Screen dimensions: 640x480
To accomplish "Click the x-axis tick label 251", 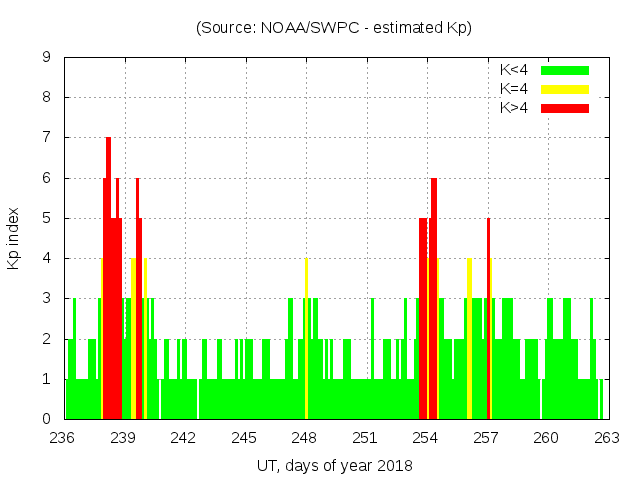I will 365,438.
